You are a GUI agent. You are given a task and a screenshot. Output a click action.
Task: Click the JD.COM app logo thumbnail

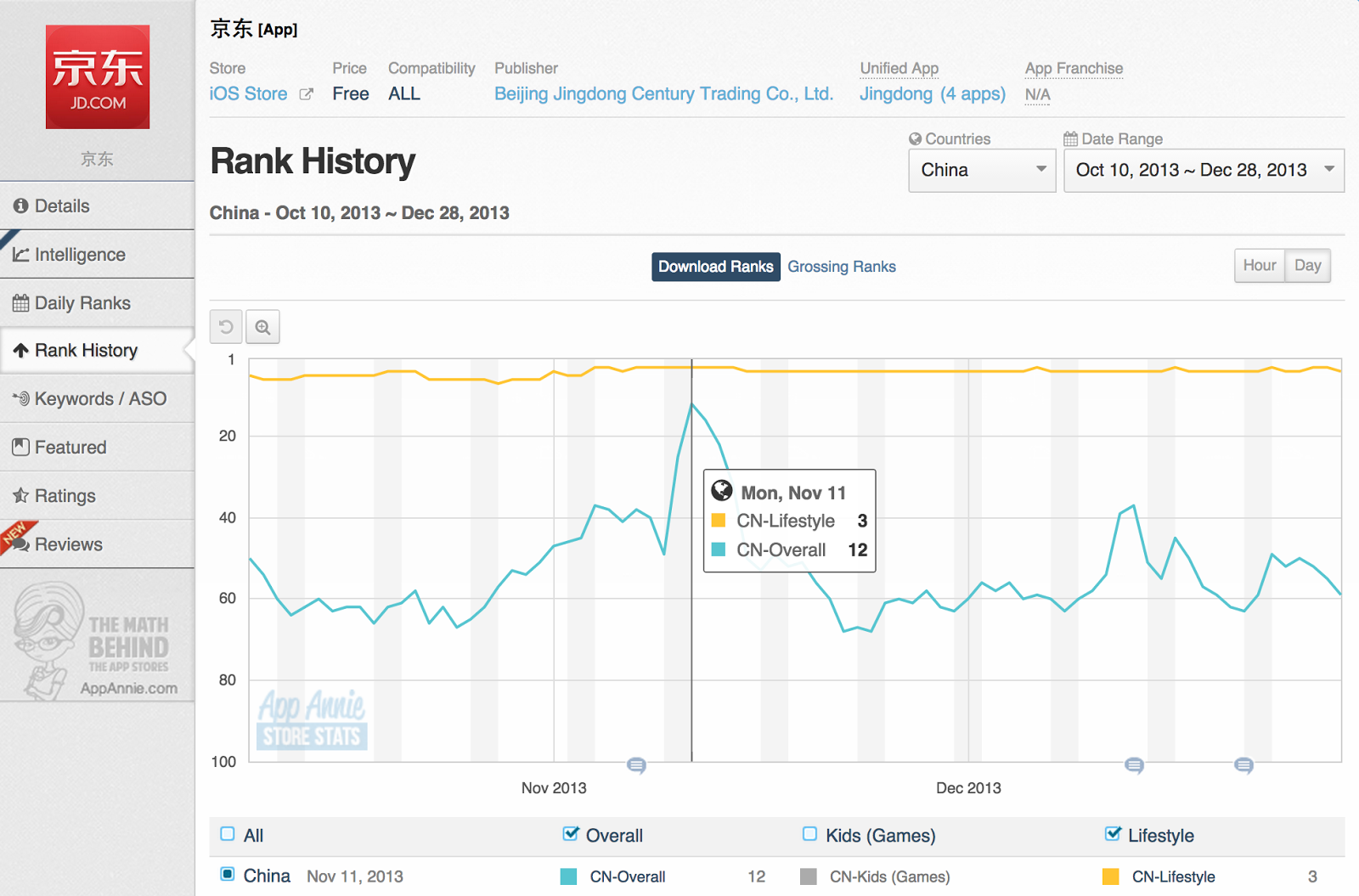coord(98,77)
